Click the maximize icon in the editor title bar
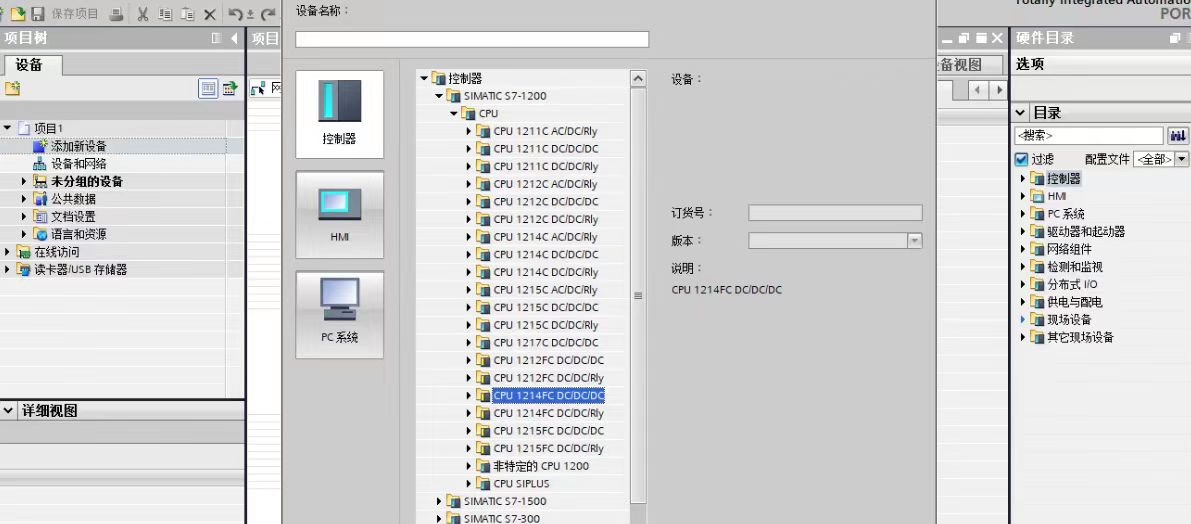 [981, 38]
